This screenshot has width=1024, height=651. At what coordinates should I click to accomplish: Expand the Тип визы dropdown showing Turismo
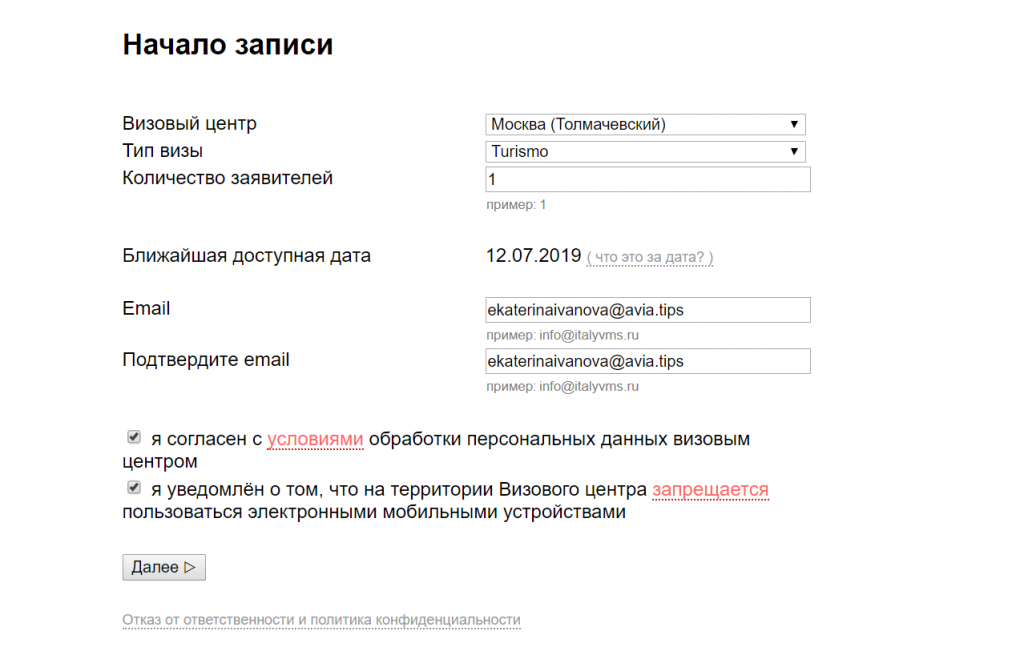[x=645, y=152]
